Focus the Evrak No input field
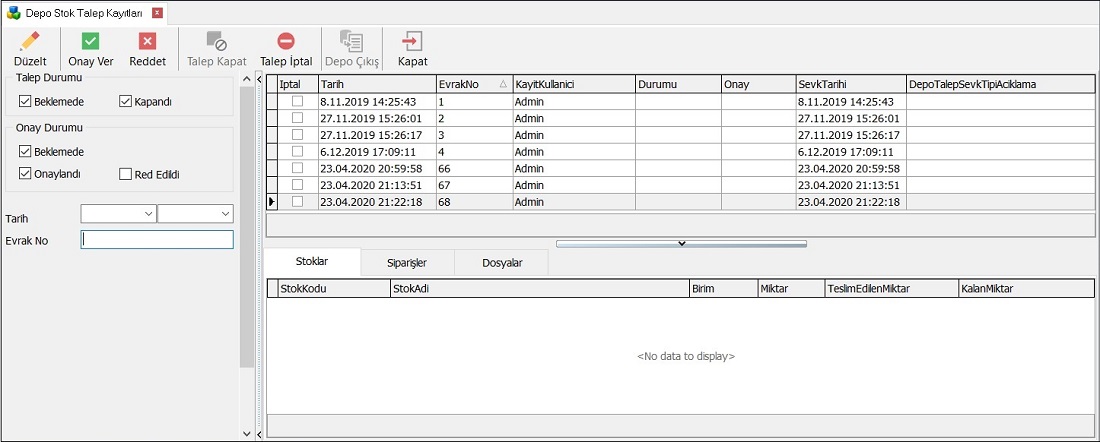This screenshot has height=442, width=1100. pyautogui.click(x=157, y=239)
